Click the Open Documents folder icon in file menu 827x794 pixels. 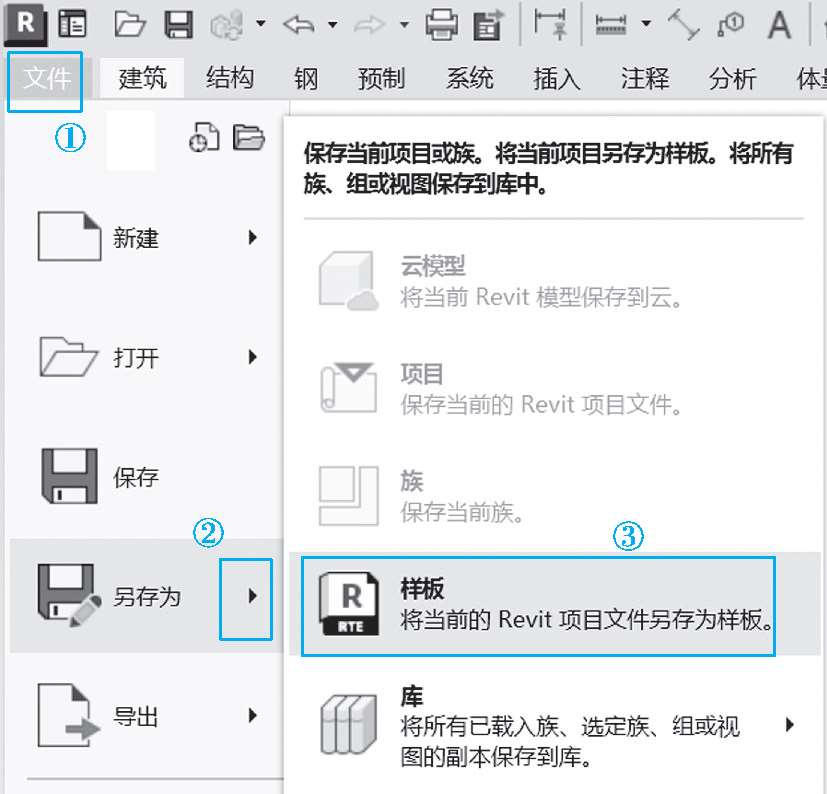coord(249,137)
